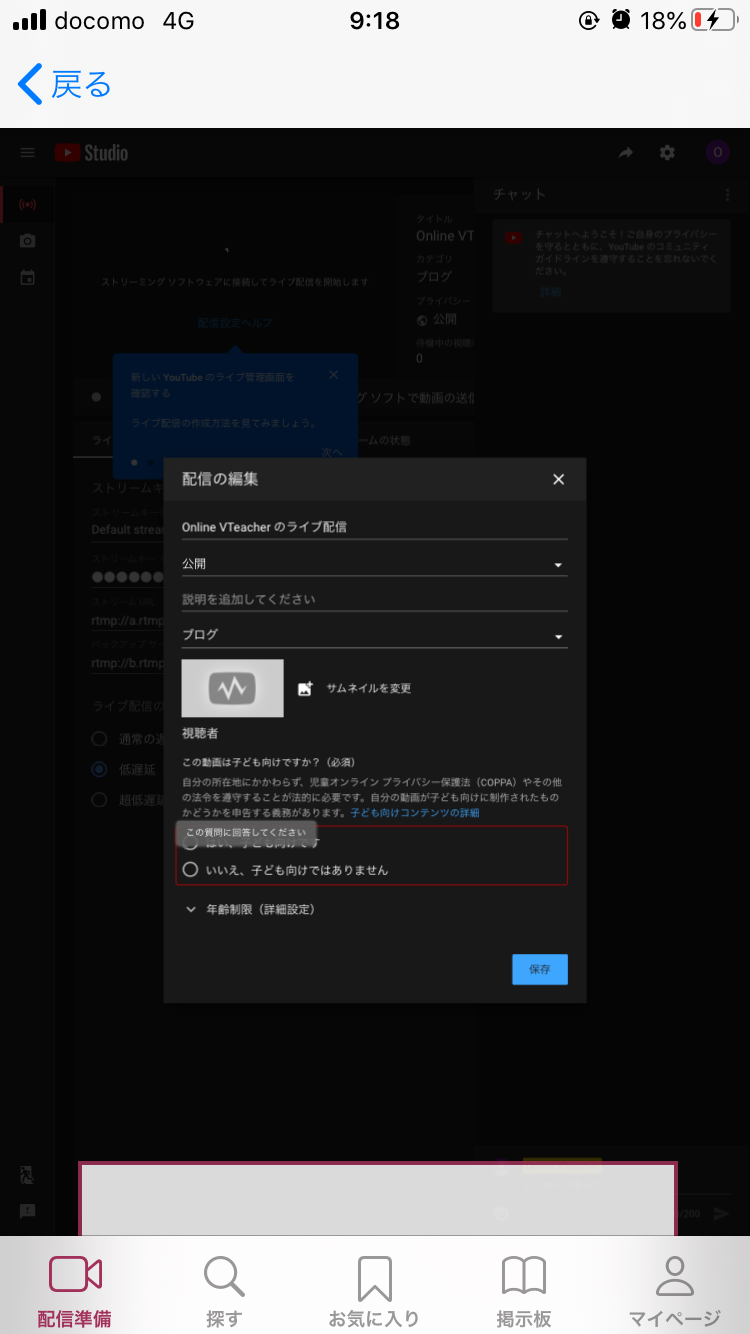Select the webcam camera icon in sidebar
750x1334 pixels.
(x=28, y=241)
